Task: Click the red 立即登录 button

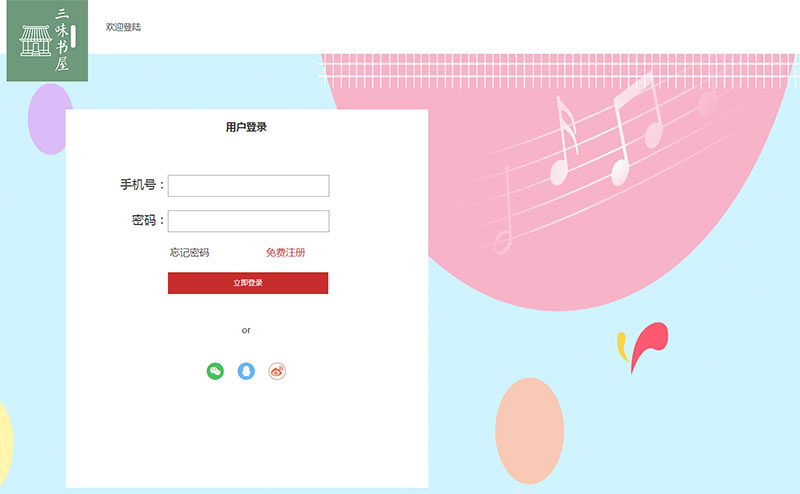Action: pyautogui.click(x=248, y=283)
